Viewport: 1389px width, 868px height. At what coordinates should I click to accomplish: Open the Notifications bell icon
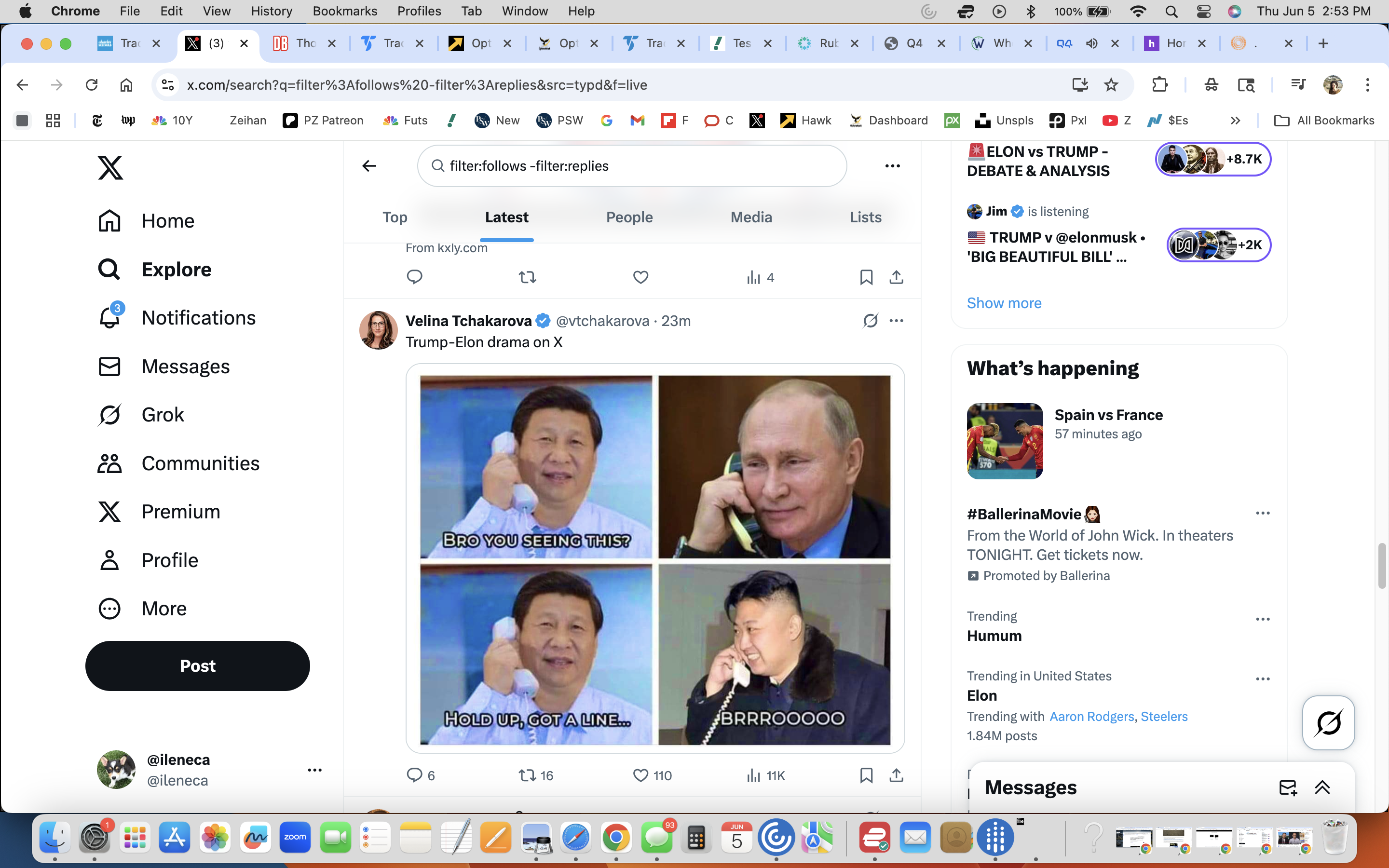click(x=109, y=317)
